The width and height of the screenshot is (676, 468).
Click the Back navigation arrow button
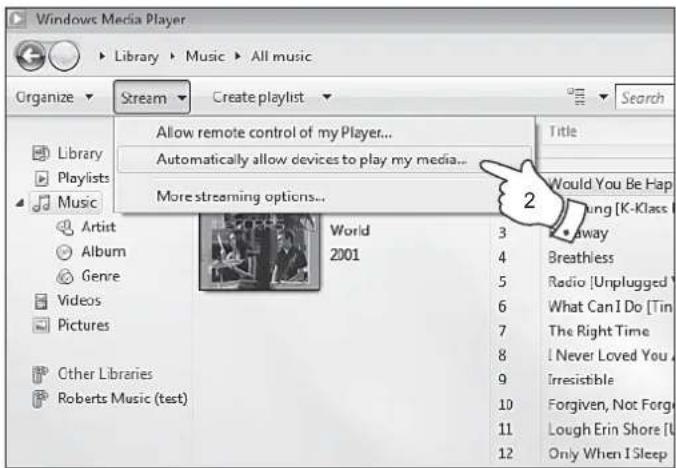30,56
